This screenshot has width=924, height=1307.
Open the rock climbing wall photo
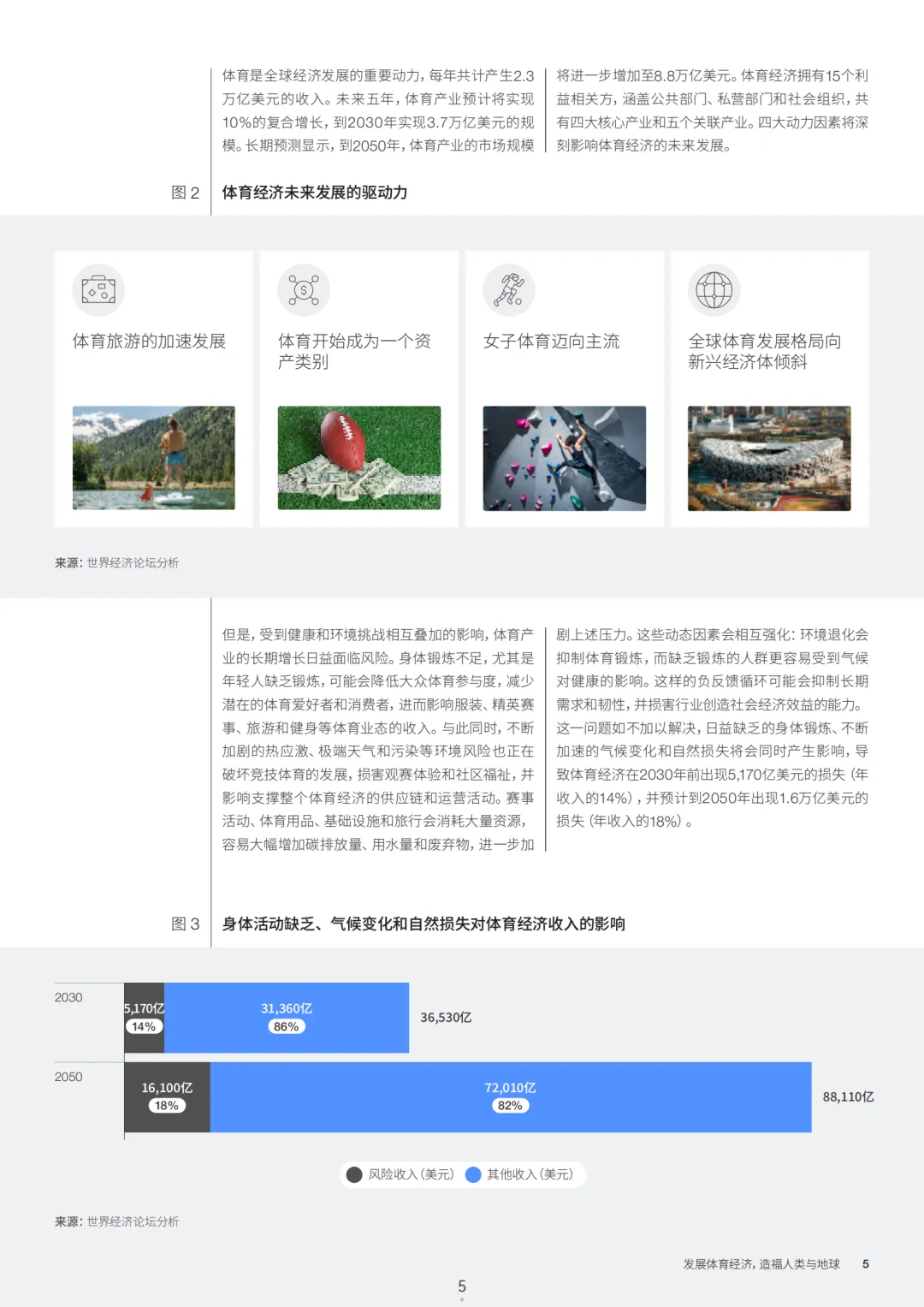[565, 458]
